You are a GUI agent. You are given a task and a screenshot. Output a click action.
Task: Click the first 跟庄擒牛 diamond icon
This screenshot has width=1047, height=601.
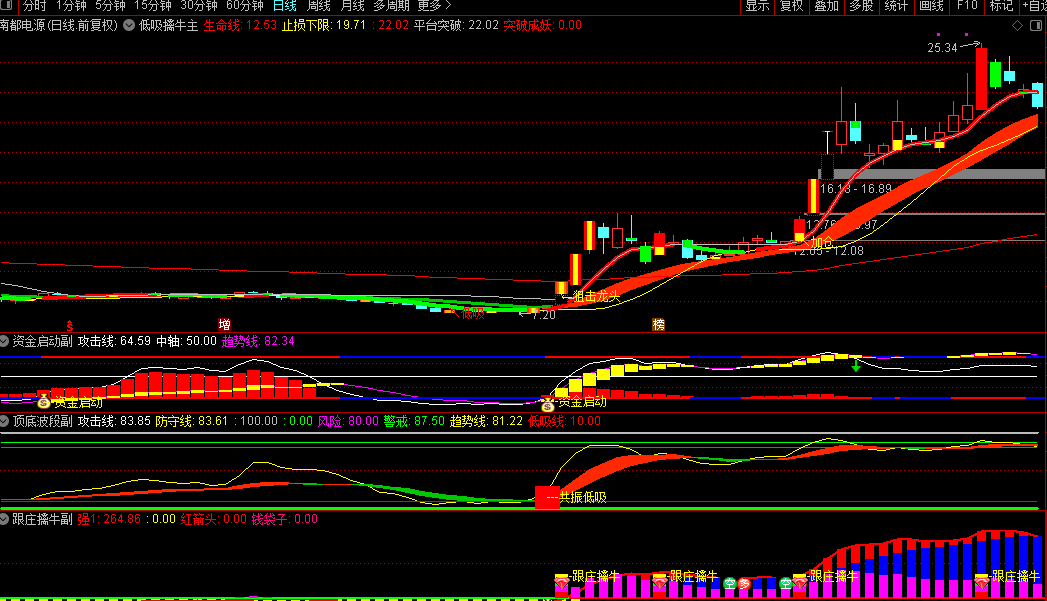click(x=562, y=582)
